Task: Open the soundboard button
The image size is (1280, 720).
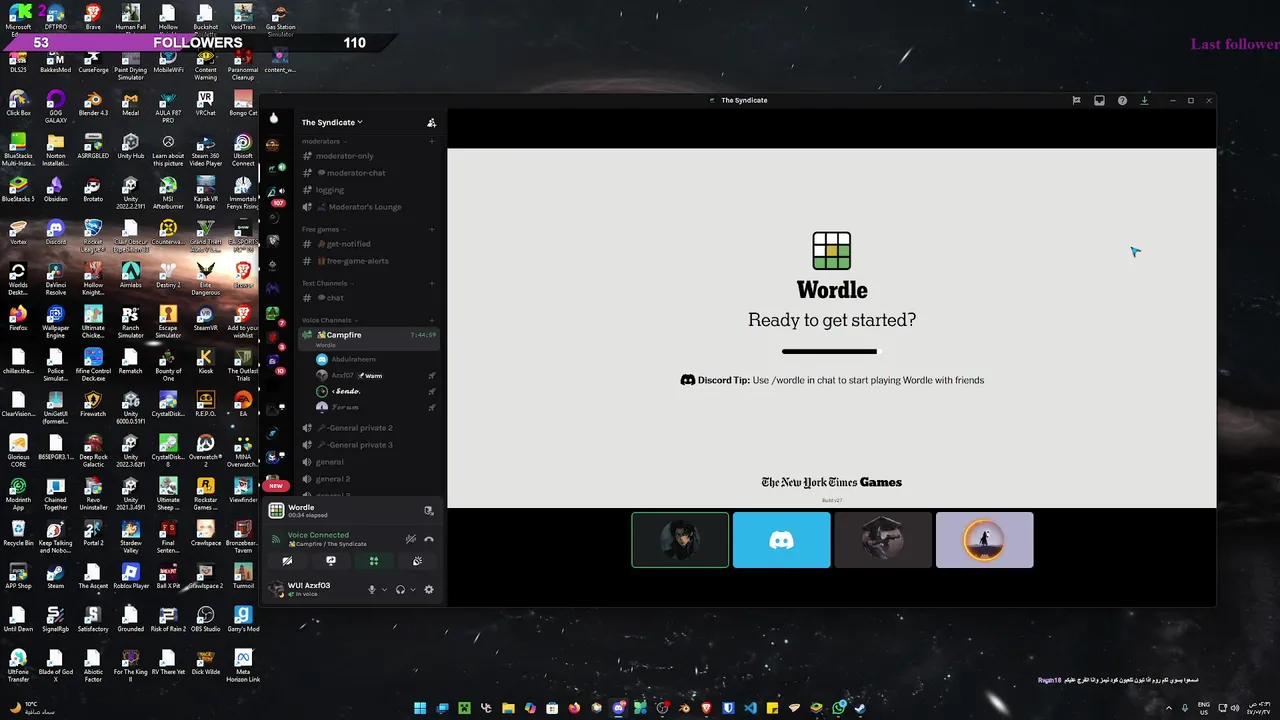Action: point(417,561)
